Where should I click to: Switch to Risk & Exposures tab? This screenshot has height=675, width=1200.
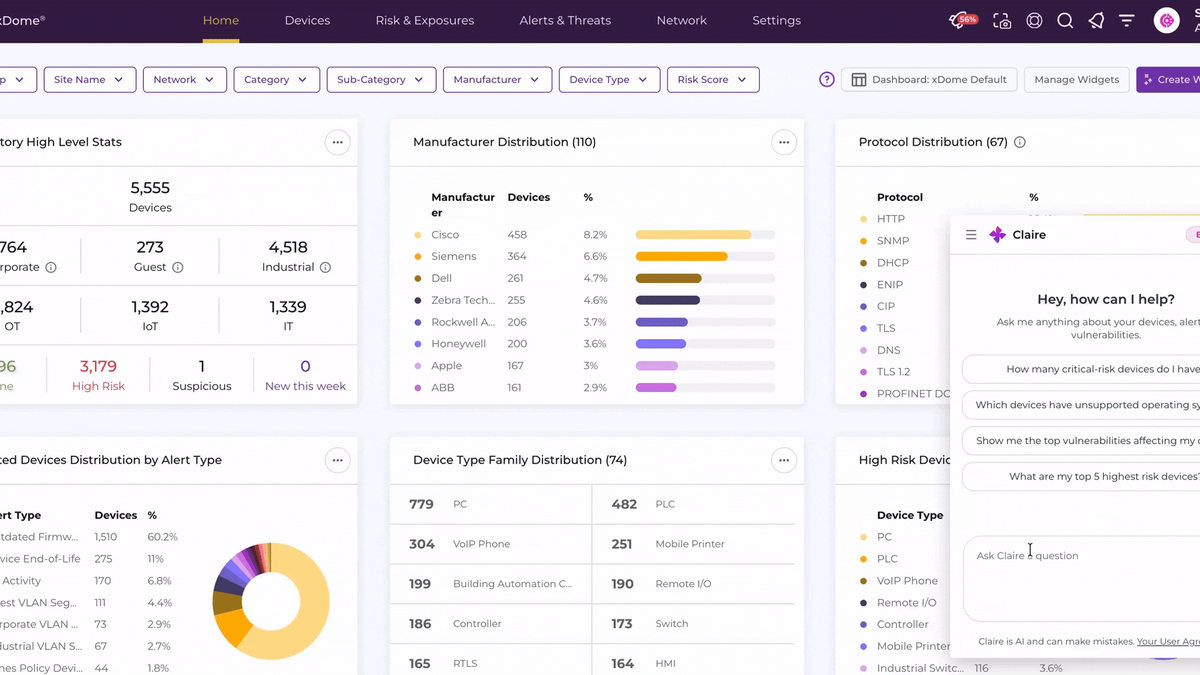point(425,20)
